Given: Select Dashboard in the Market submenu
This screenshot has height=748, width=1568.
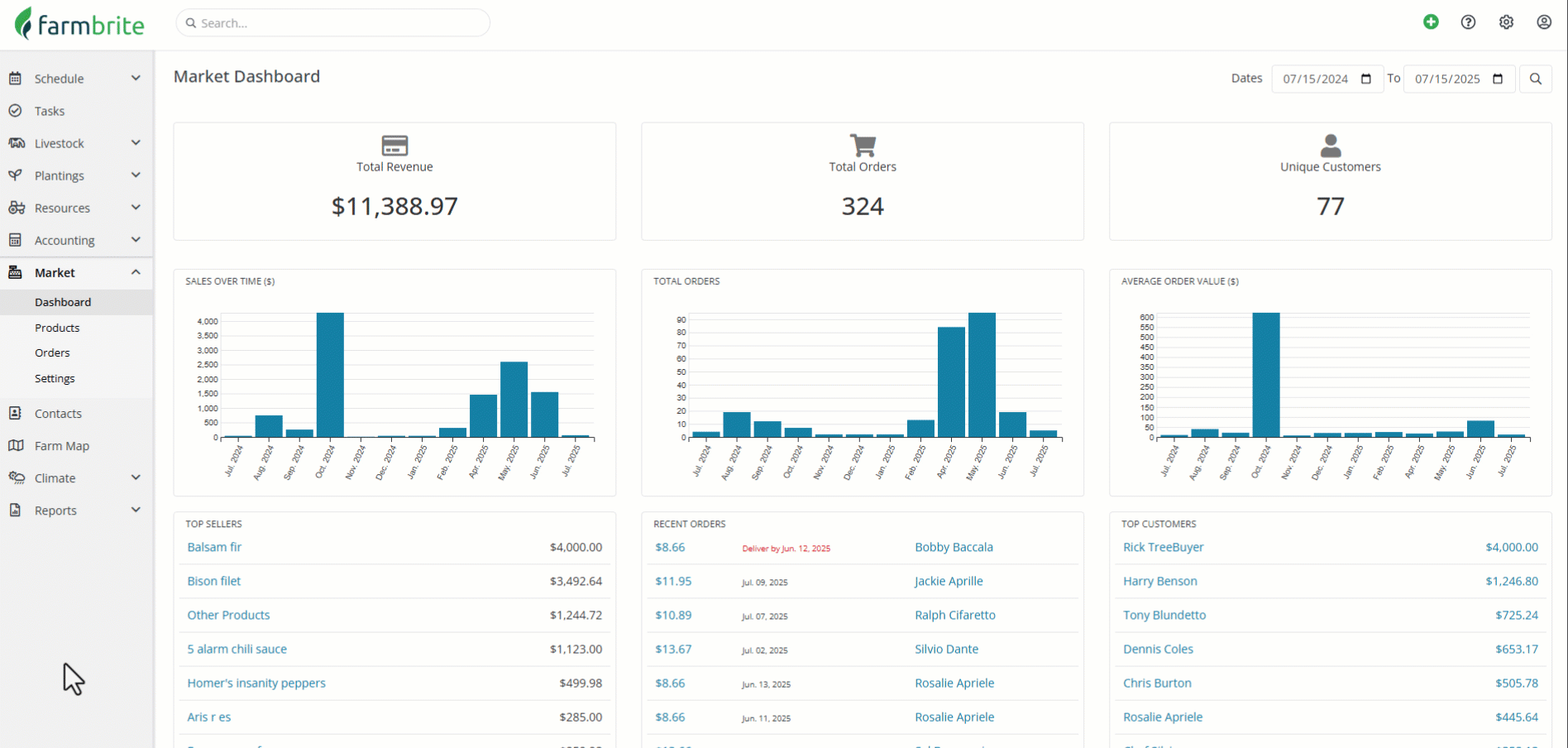Looking at the screenshot, I should (76, 302).
